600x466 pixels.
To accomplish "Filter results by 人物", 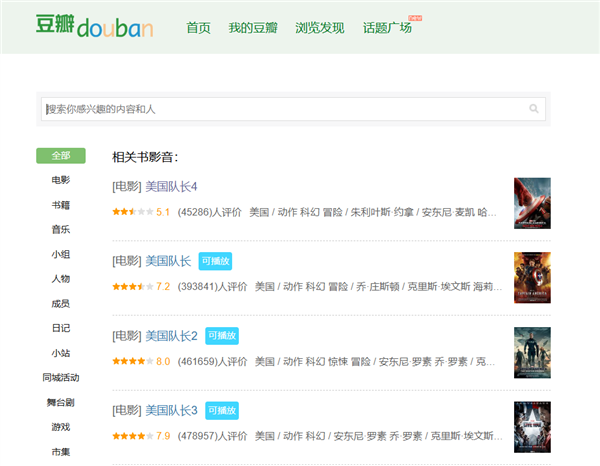I will click(61, 279).
